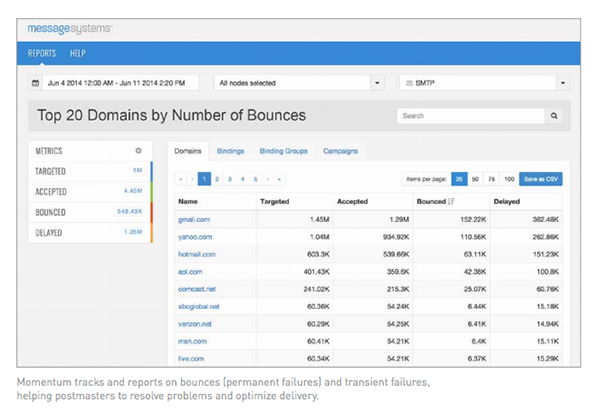The width and height of the screenshot is (600, 412).
Task: Click the Top 20 Domains heading
Action: tap(171, 115)
